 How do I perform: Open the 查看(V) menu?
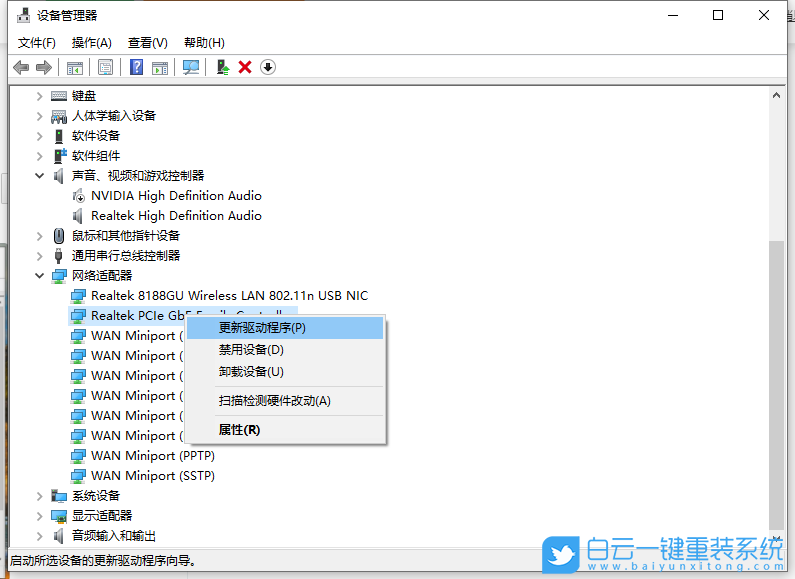tap(147, 43)
